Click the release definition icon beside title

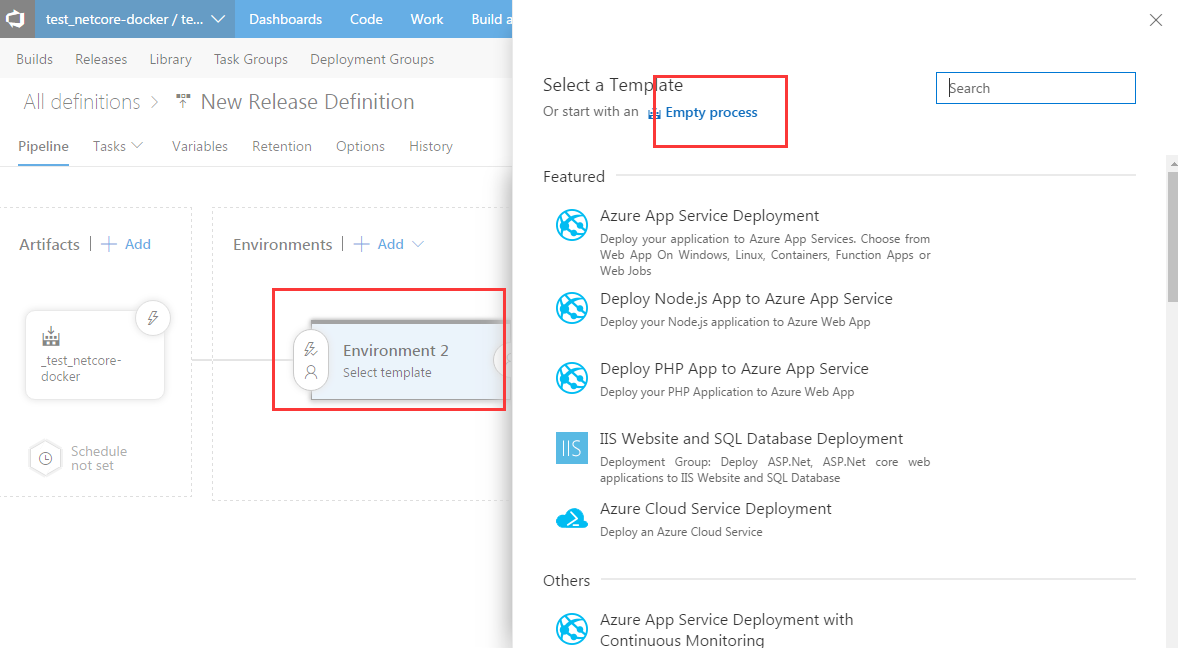[x=183, y=101]
